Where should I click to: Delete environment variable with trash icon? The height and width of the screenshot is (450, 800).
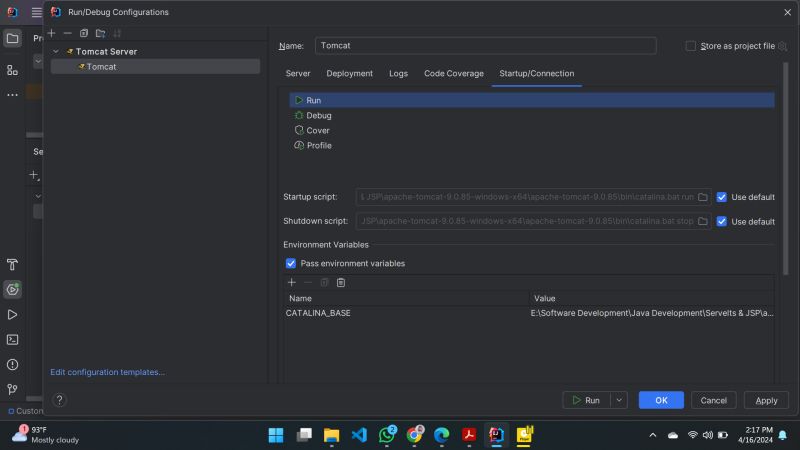341,282
